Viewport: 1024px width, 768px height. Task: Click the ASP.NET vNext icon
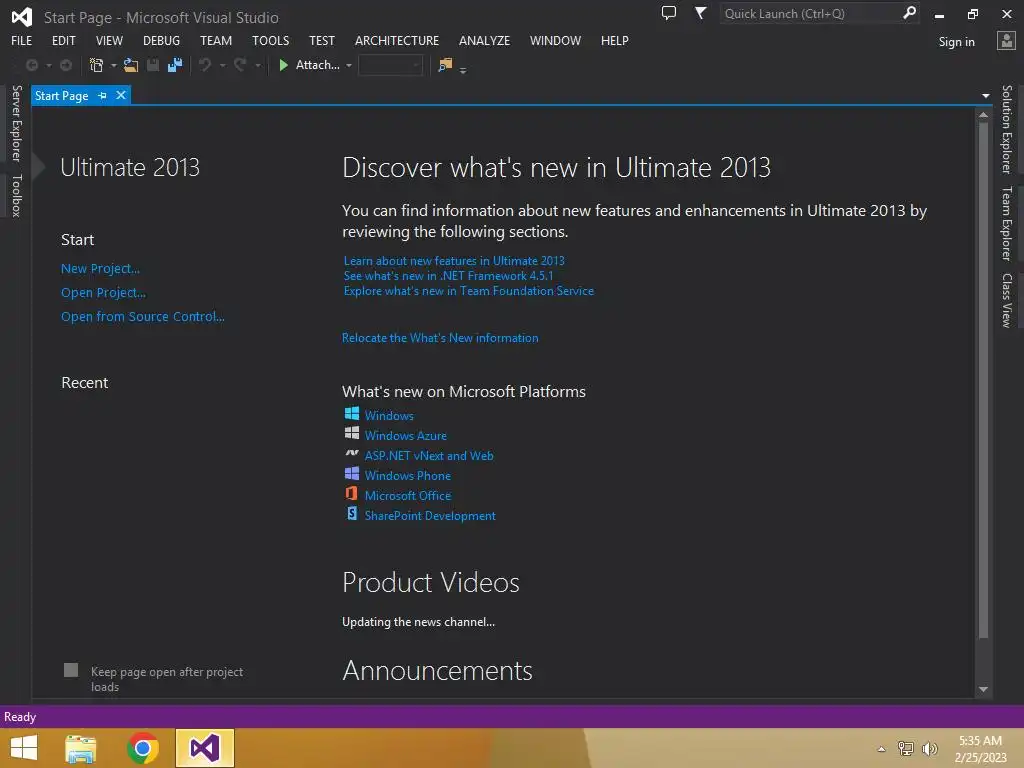click(352, 453)
